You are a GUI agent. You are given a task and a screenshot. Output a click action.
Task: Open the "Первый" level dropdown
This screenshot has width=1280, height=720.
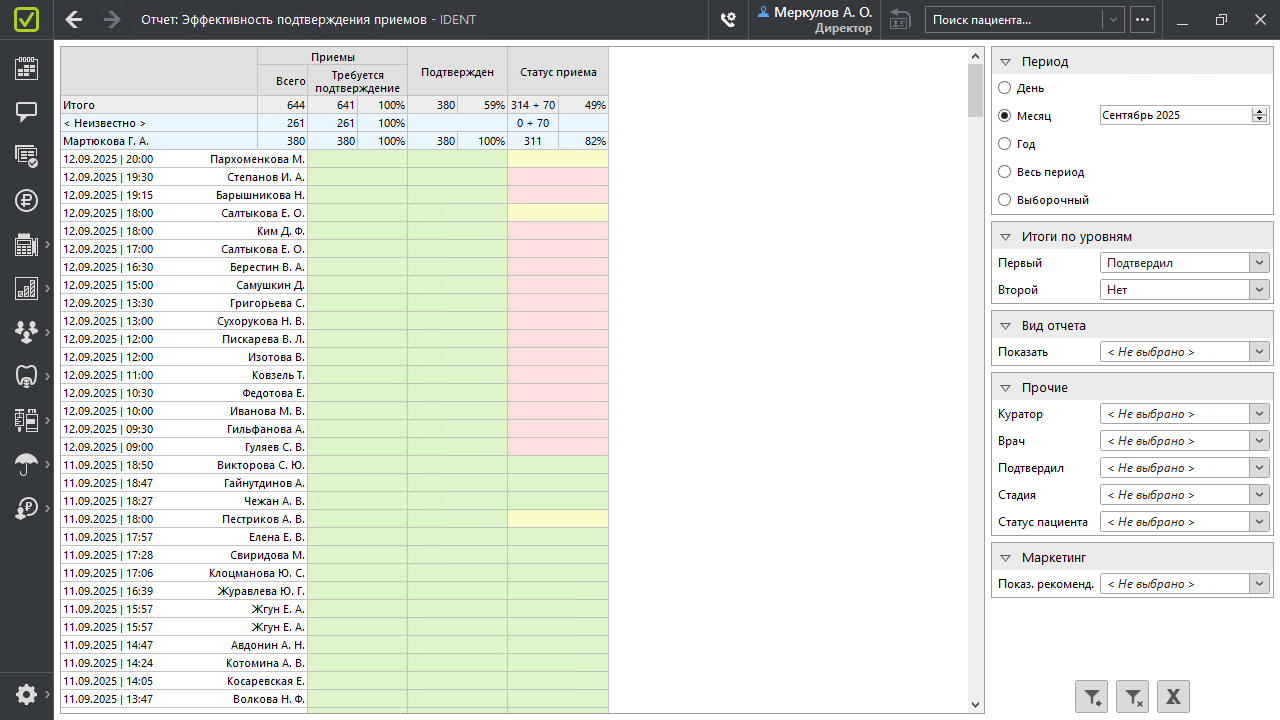pyautogui.click(x=1184, y=263)
